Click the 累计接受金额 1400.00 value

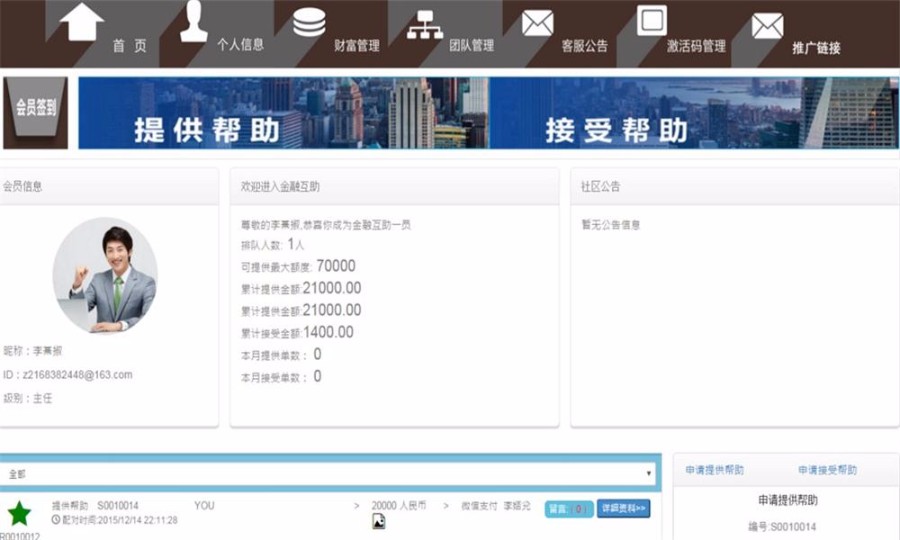328,332
